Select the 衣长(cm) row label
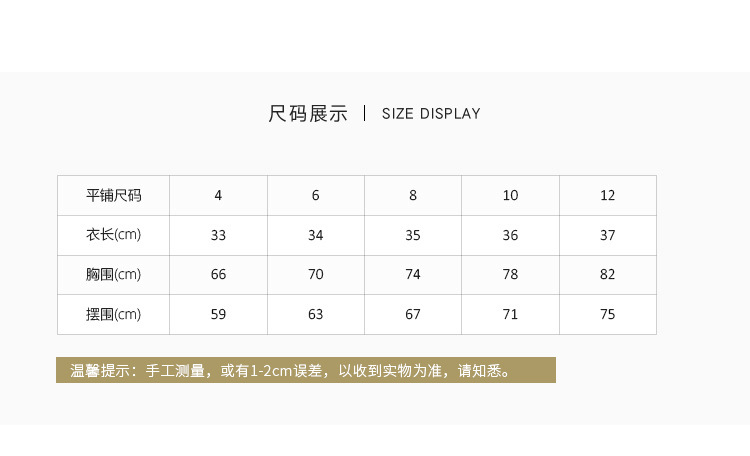This screenshot has height=456, width=750. 113,235
